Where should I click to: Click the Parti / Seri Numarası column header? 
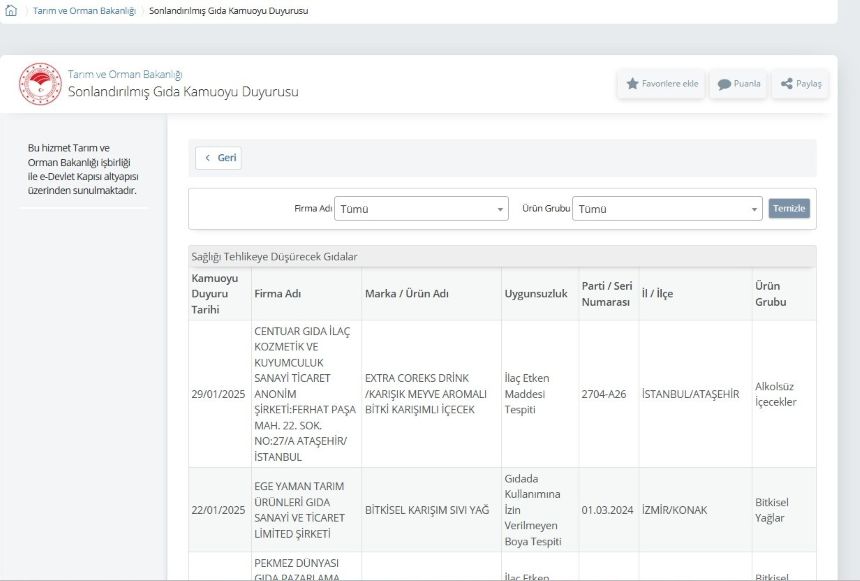(x=609, y=294)
